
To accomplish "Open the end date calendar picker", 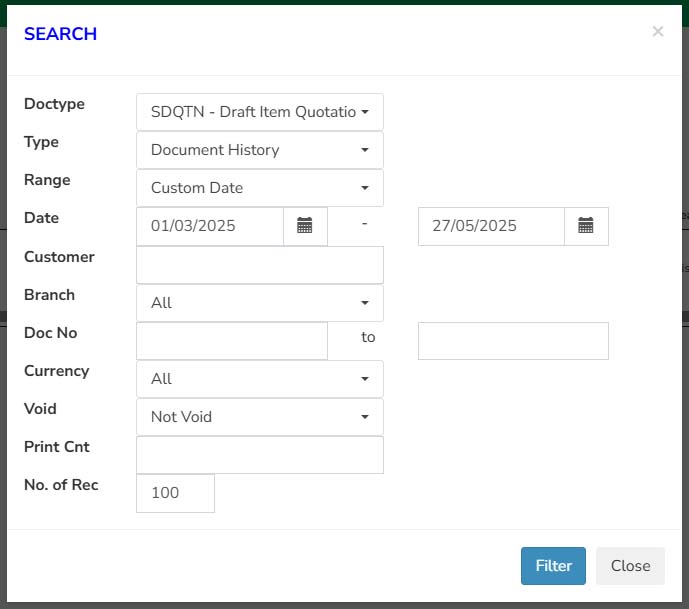I will tap(586, 226).
